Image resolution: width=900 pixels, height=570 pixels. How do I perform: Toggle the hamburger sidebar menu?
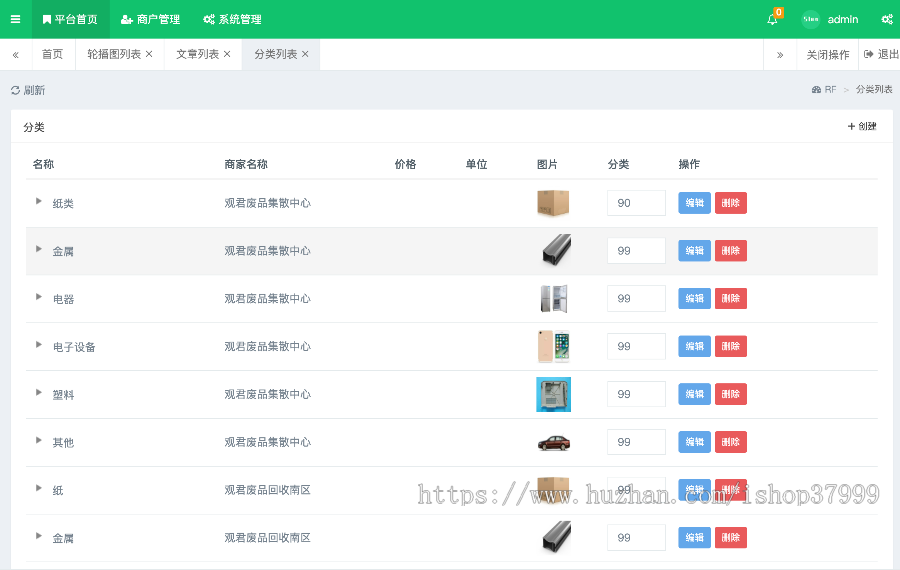(15, 19)
